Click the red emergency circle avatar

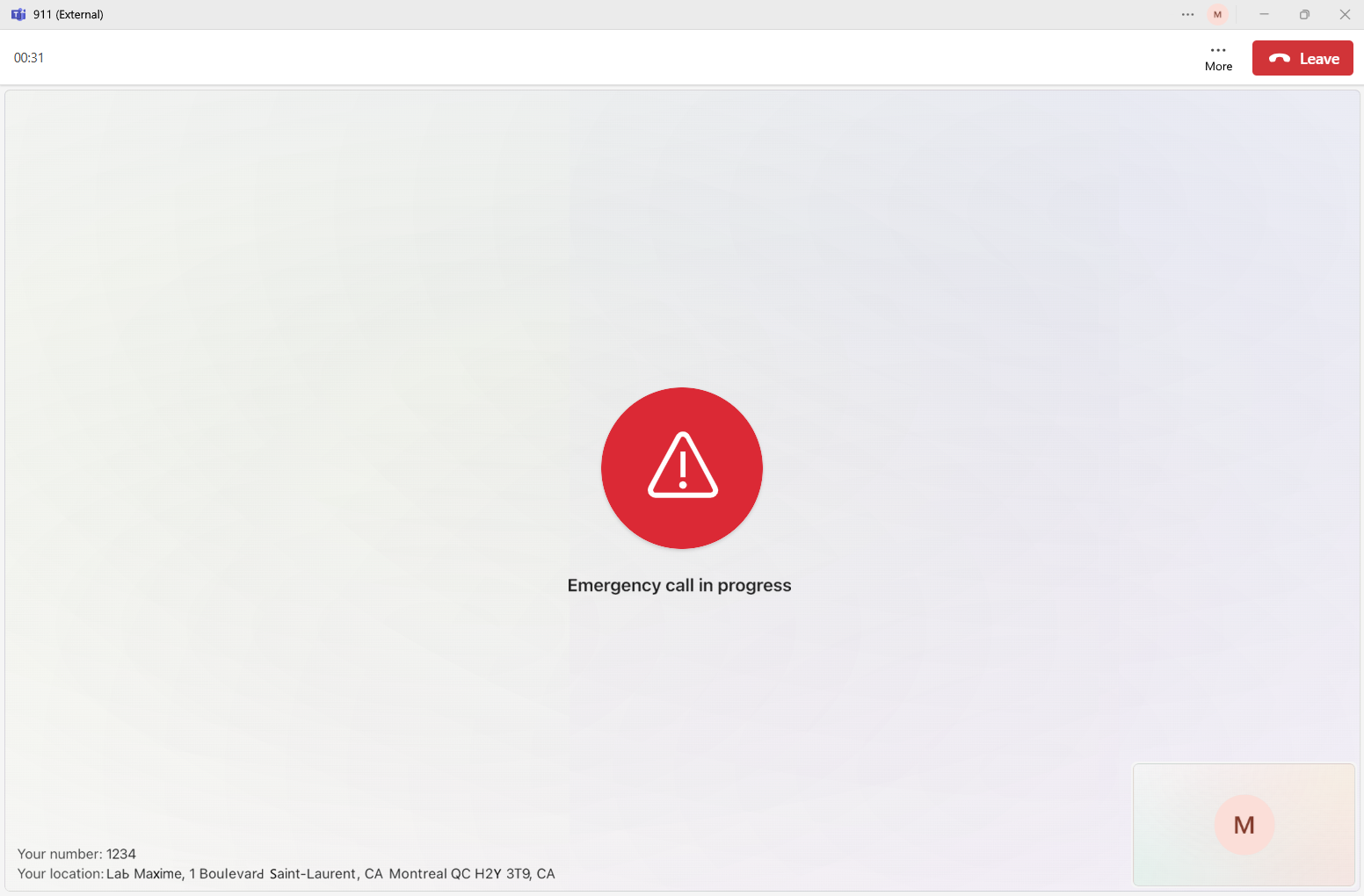(x=682, y=468)
